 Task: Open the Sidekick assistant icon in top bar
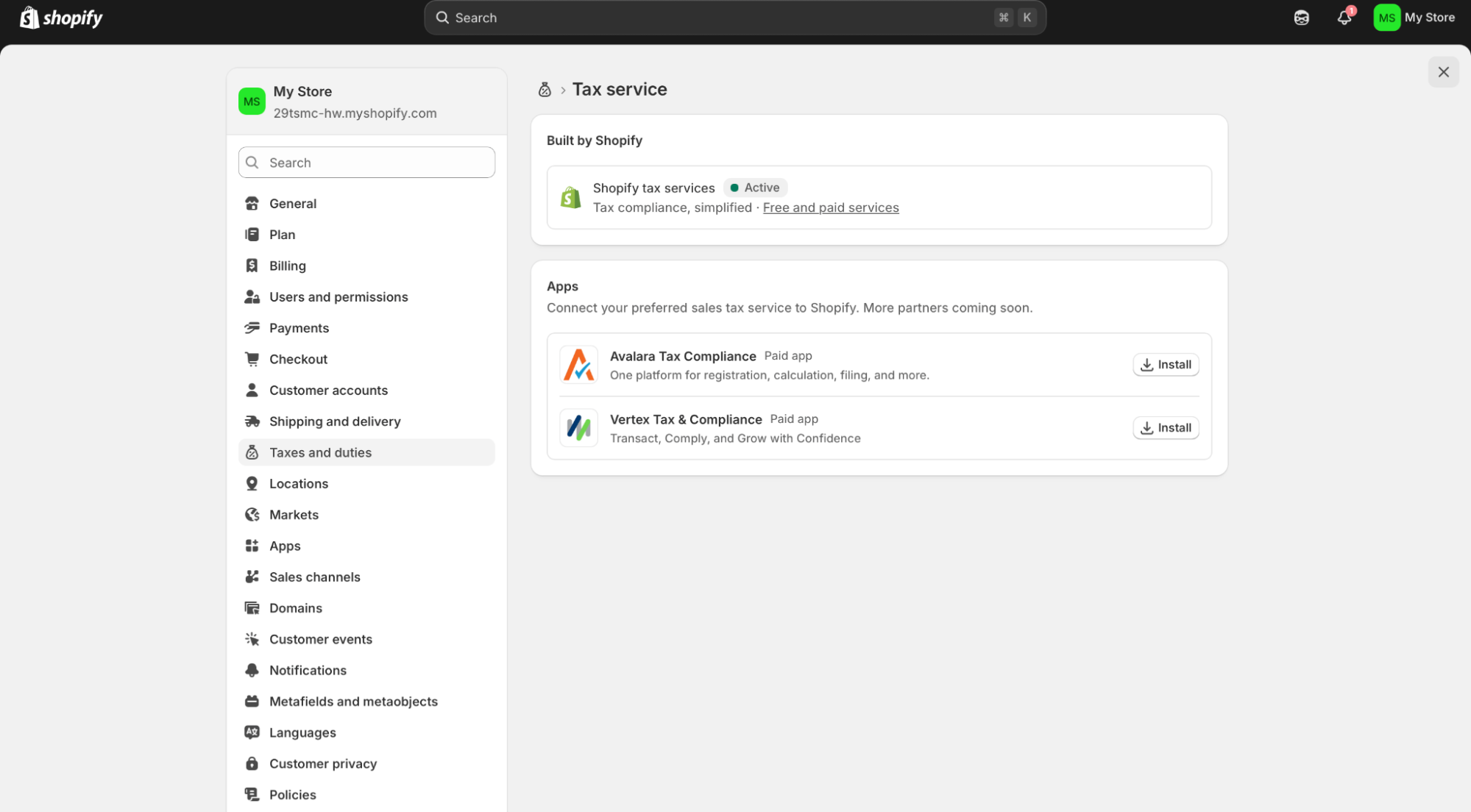(1302, 18)
